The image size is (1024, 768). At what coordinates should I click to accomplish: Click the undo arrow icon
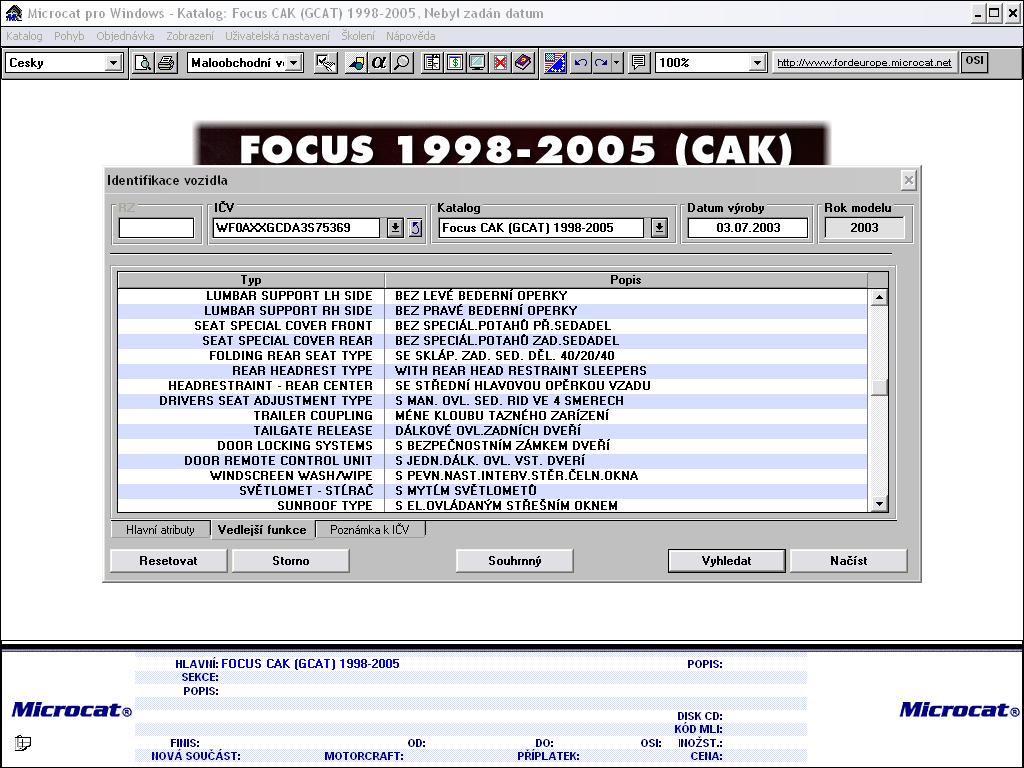(x=581, y=63)
